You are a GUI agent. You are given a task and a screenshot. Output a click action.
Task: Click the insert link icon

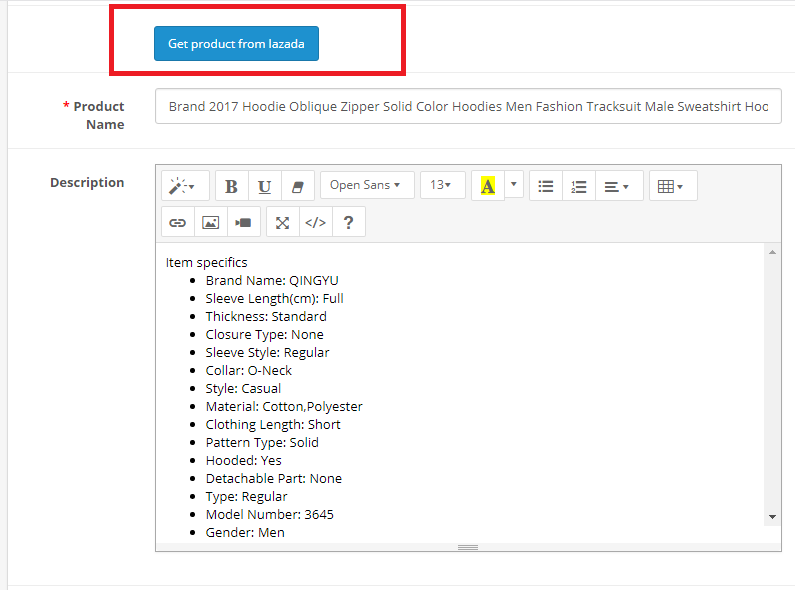[x=177, y=222]
